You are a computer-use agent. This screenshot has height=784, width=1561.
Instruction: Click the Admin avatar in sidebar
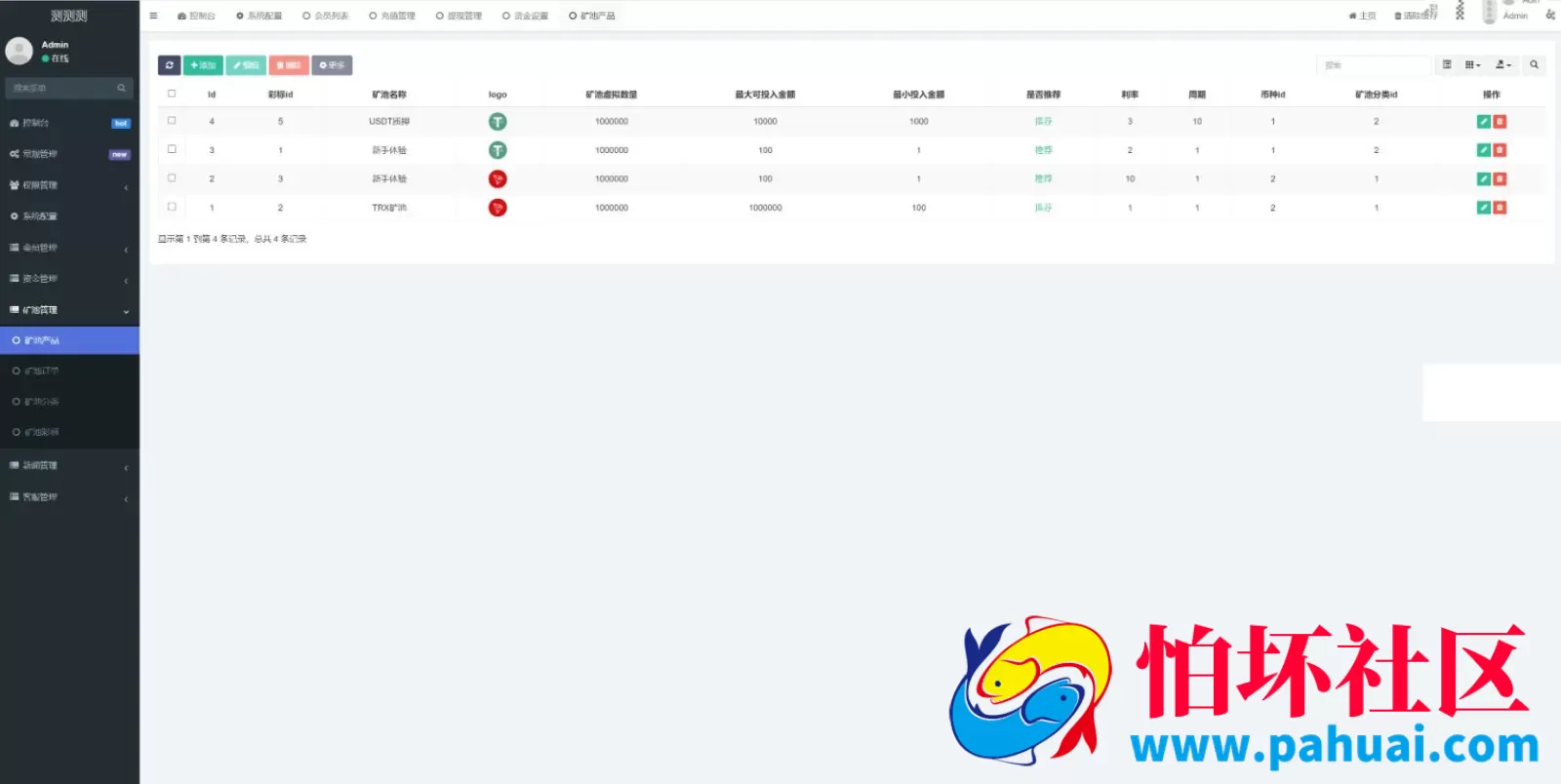coord(20,51)
